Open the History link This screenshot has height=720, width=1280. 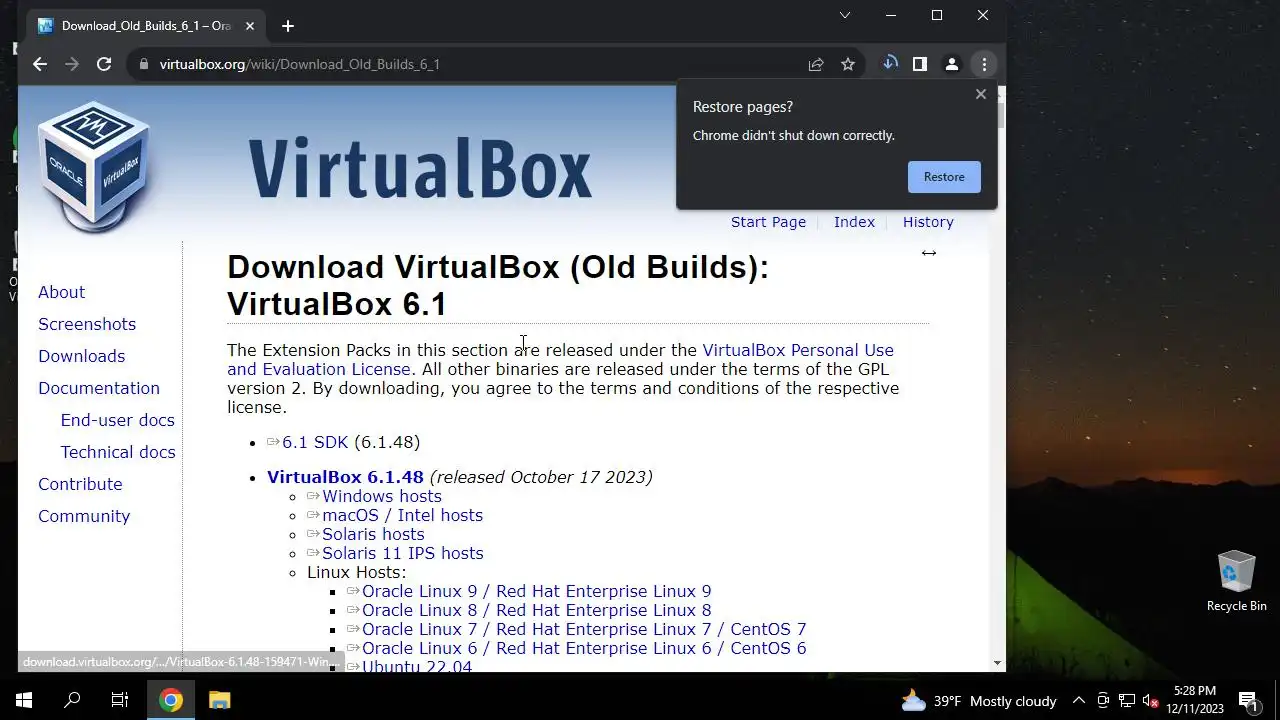point(928,222)
